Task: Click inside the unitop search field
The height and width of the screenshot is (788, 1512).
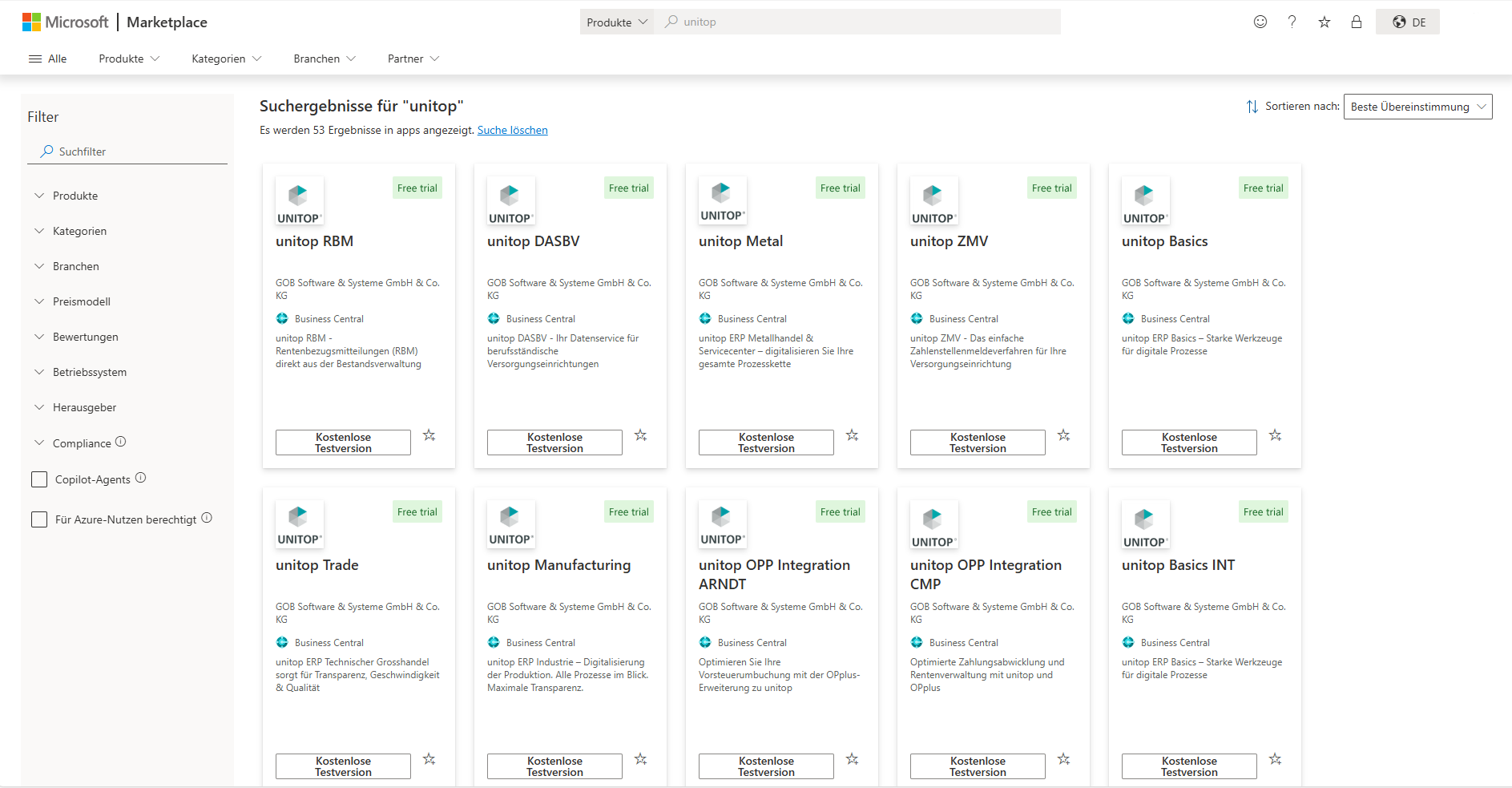Action: (x=801, y=22)
